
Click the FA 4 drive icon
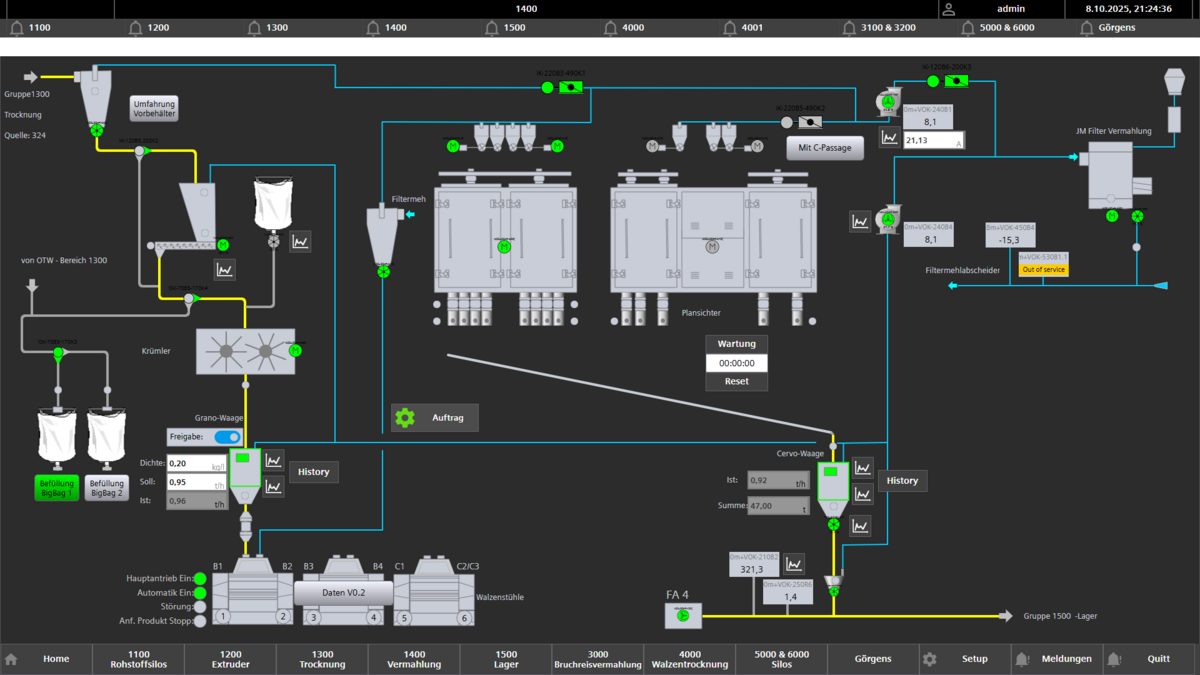[683, 615]
